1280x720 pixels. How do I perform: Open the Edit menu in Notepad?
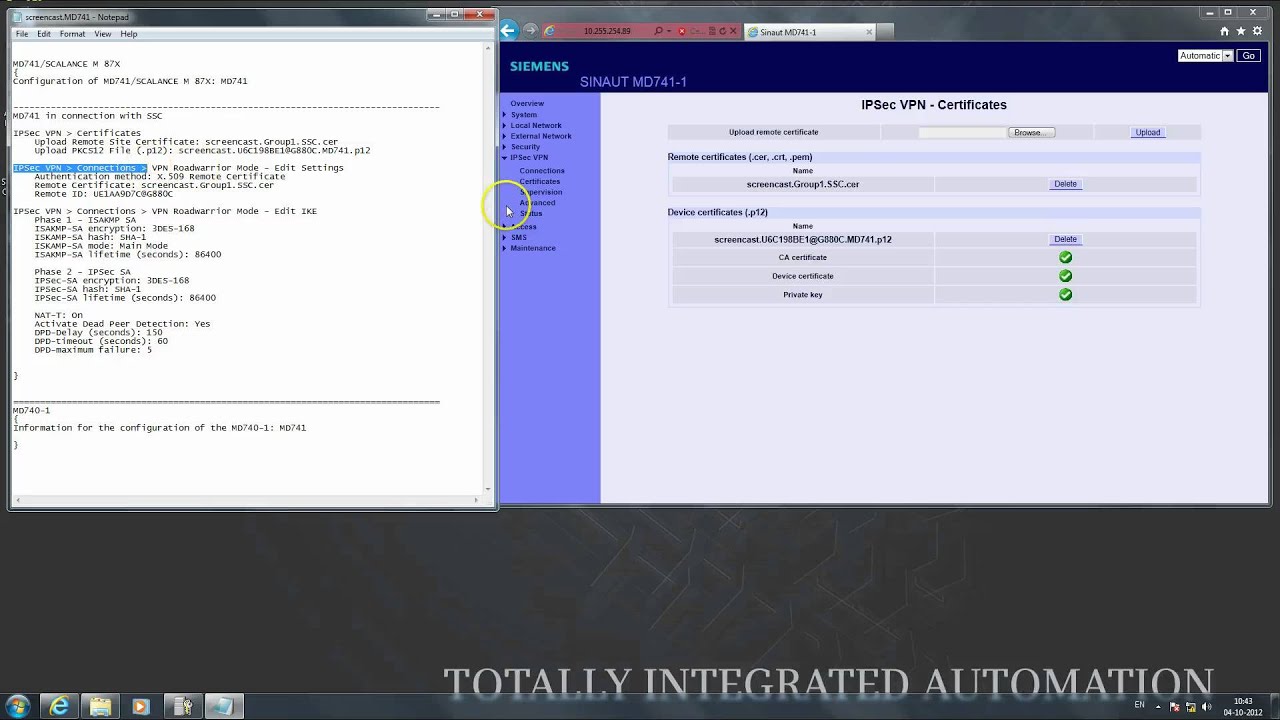coord(44,34)
